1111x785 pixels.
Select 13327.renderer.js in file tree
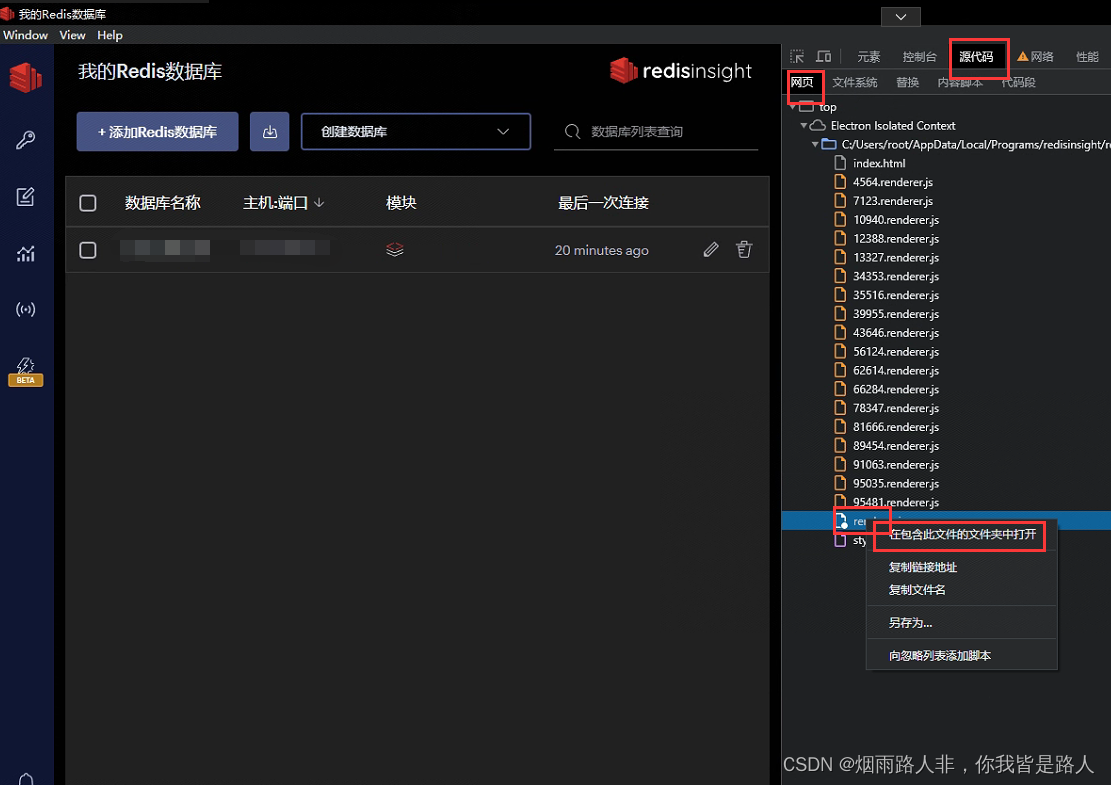coord(896,257)
